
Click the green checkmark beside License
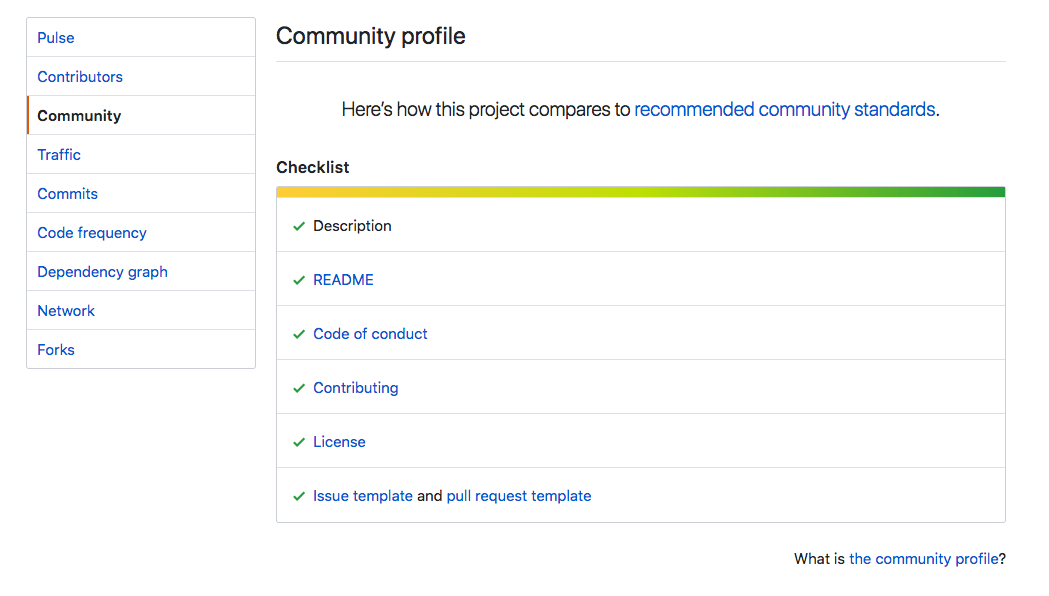click(298, 443)
